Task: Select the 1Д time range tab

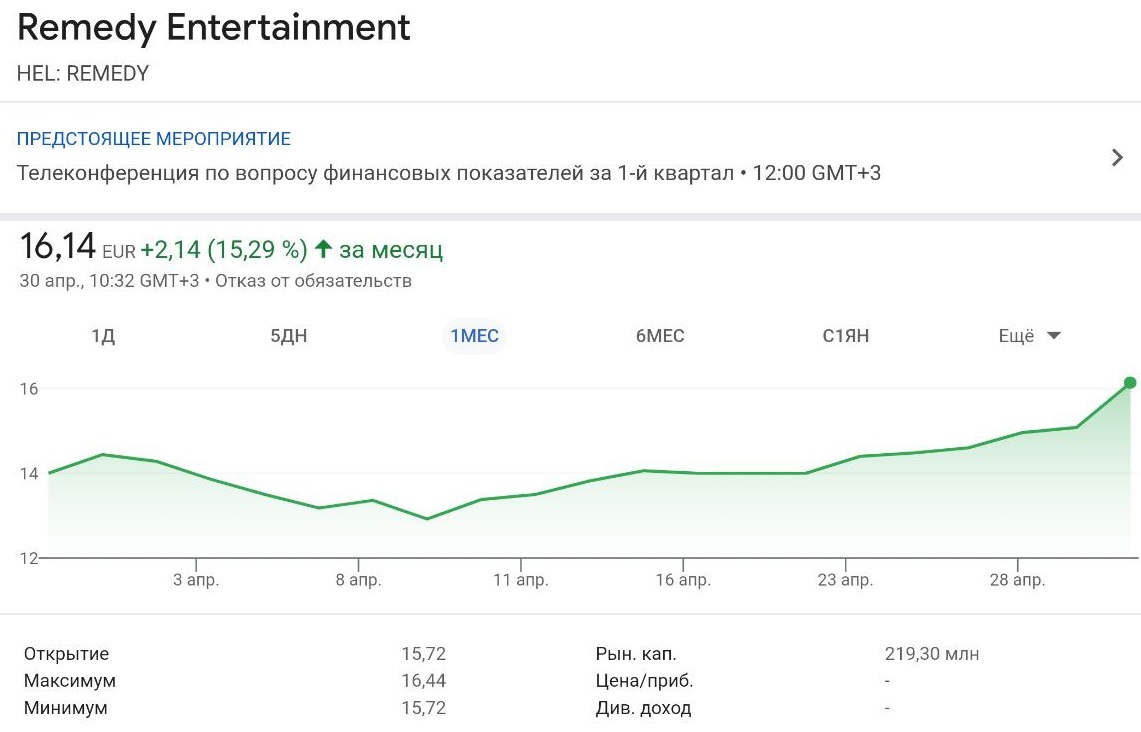Action: coord(103,336)
